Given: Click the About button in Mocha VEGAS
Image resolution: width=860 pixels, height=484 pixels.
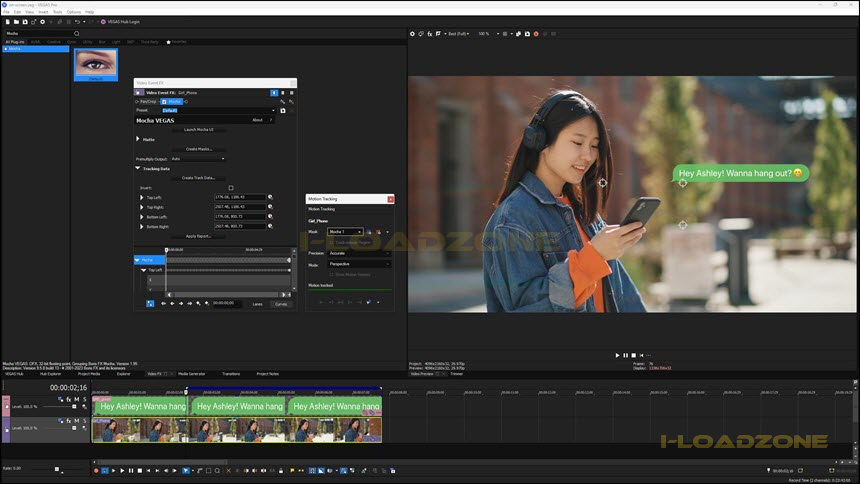Looking at the screenshot, I should pyautogui.click(x=257, y=120).
